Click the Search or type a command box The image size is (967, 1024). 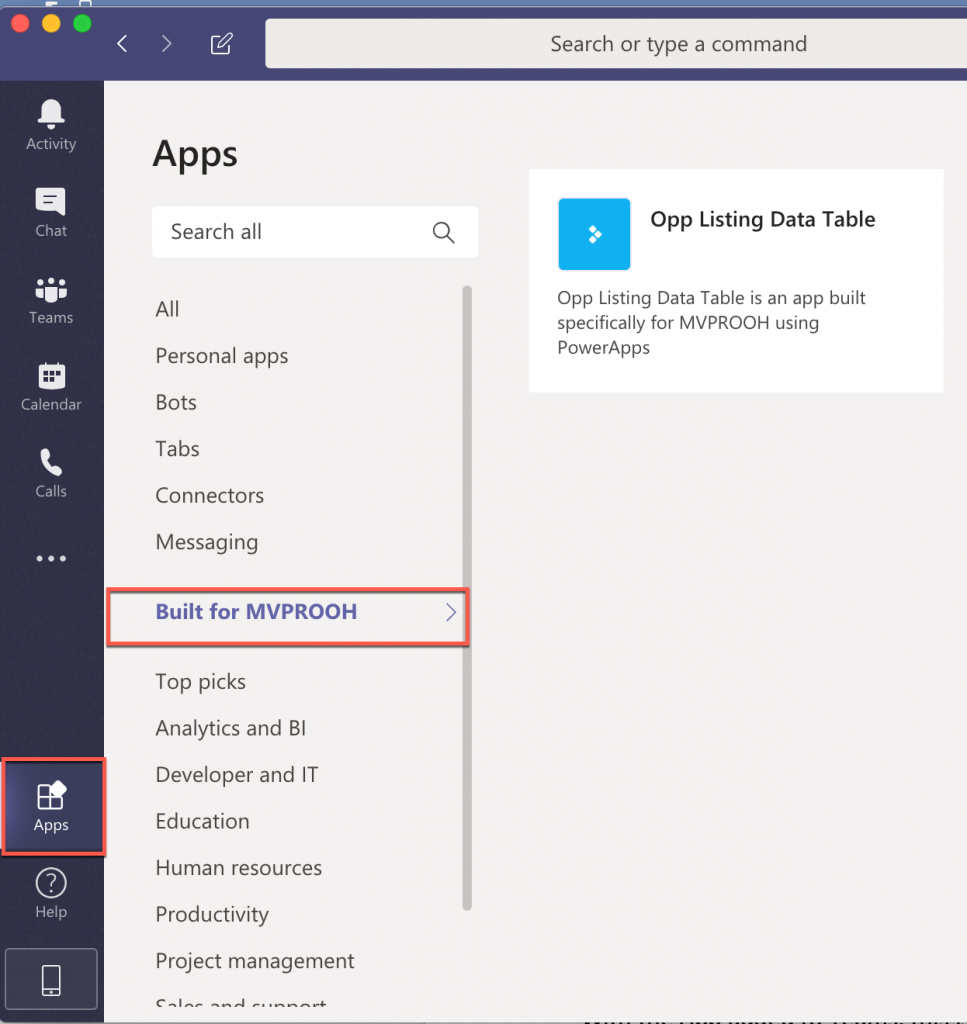[x=616, y=44]
